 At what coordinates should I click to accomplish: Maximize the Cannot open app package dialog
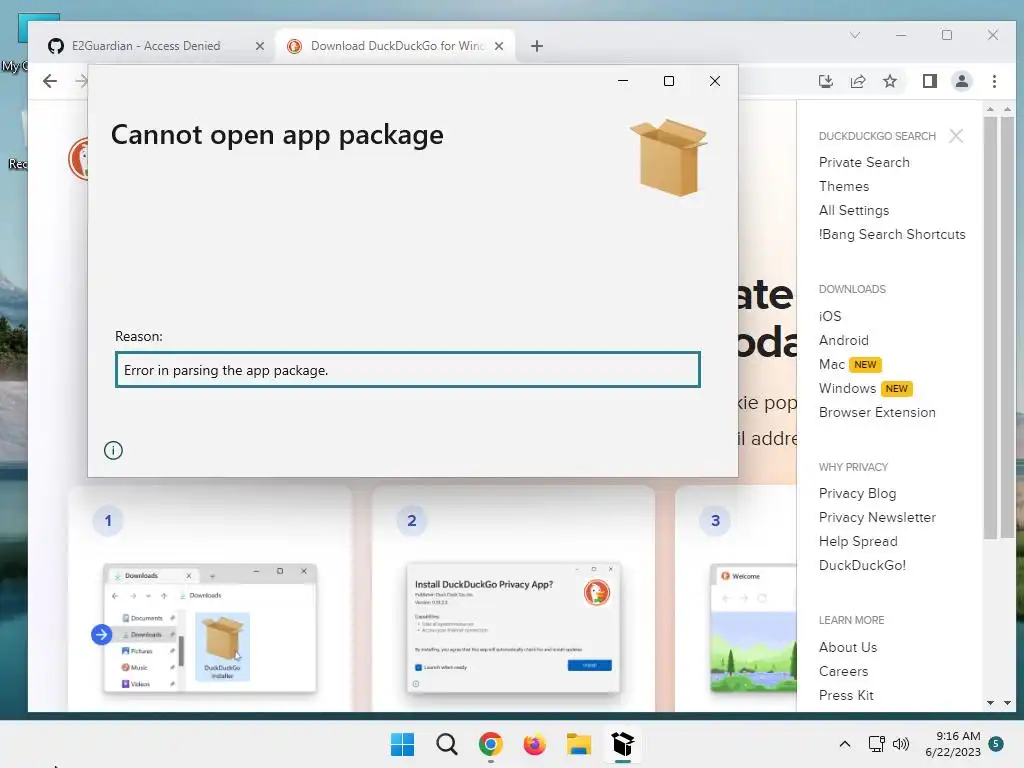click(x=669, y=81)
